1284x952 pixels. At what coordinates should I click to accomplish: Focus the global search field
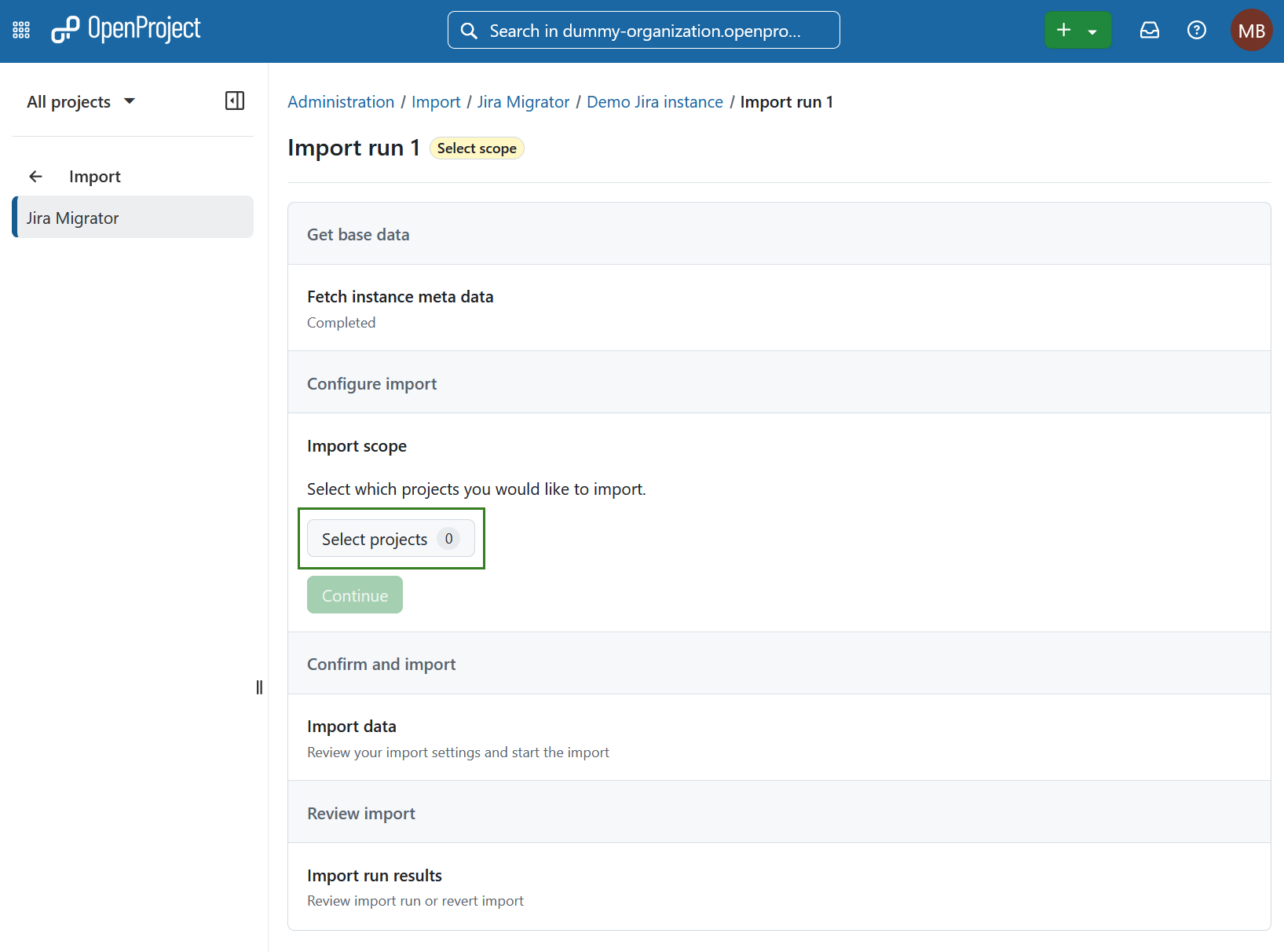[x=643, y=30]
